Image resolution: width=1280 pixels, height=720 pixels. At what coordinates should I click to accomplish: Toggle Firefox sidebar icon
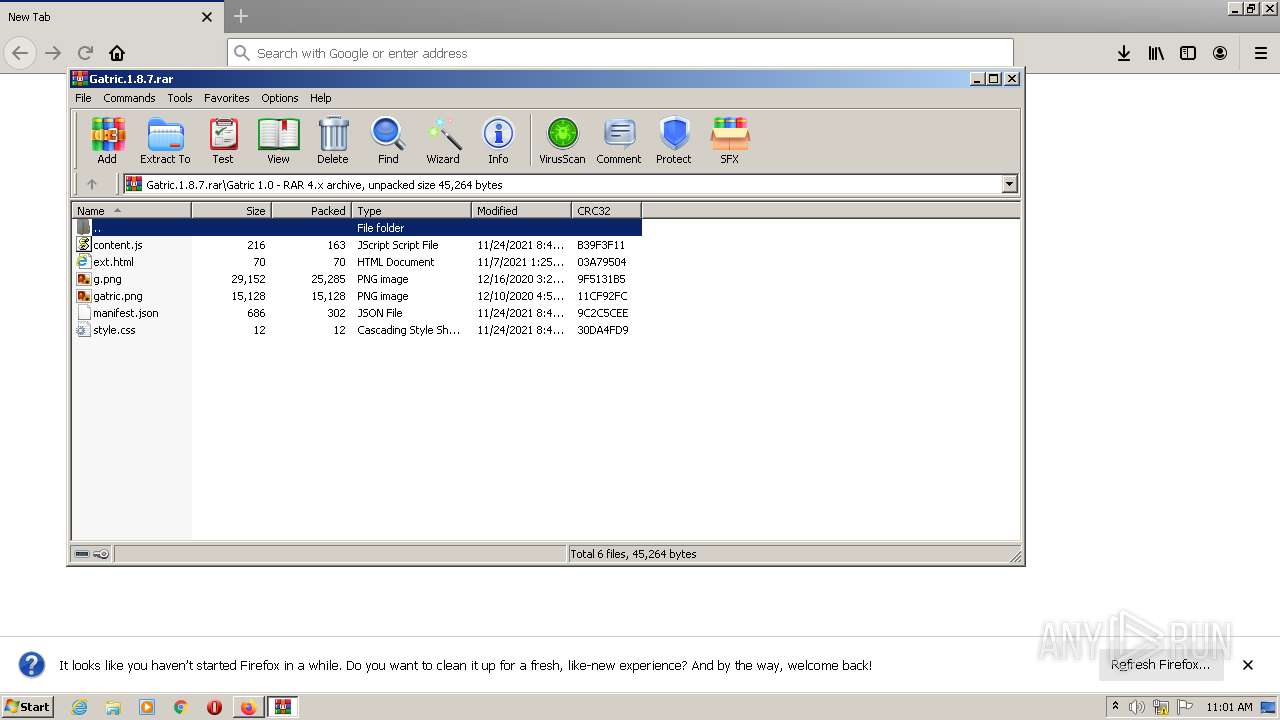click(x=1188, y=53)
